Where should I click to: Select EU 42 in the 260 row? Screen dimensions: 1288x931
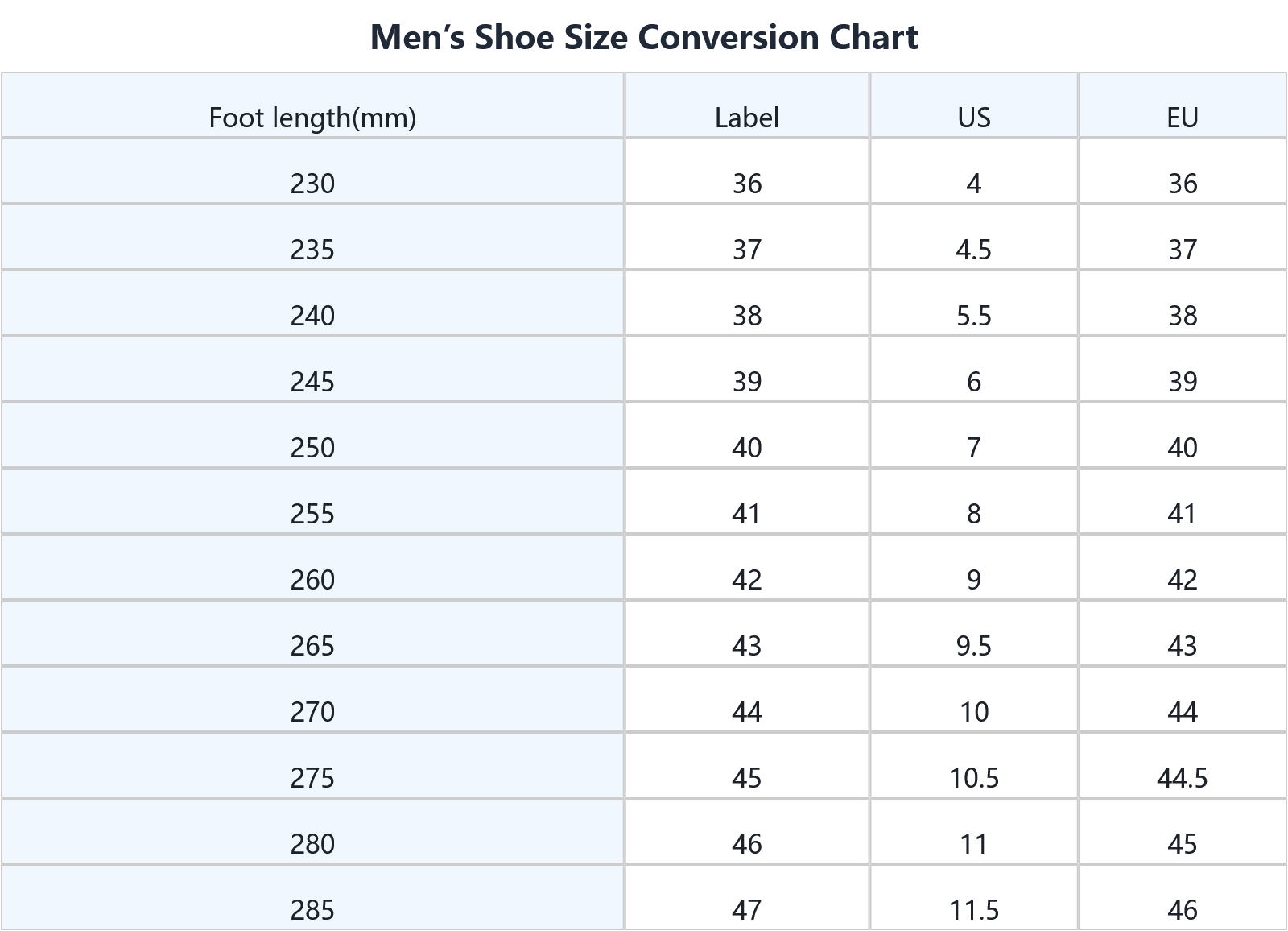(x=1182, y=580)
